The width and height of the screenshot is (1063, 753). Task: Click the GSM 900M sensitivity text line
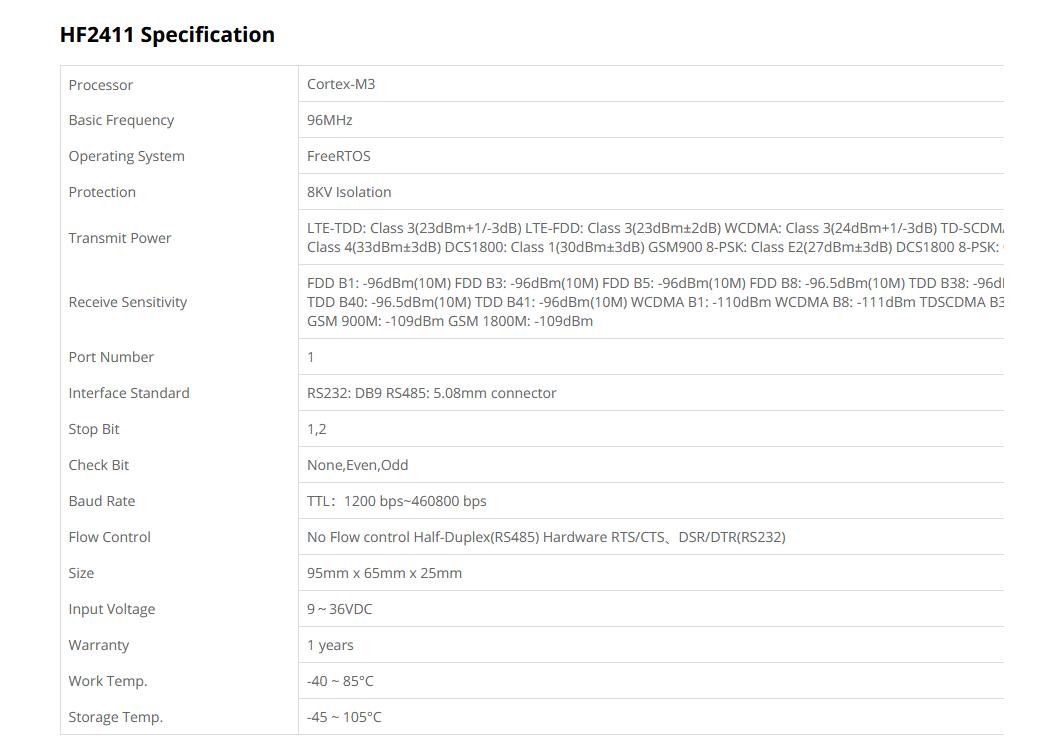tap(450, 321)
